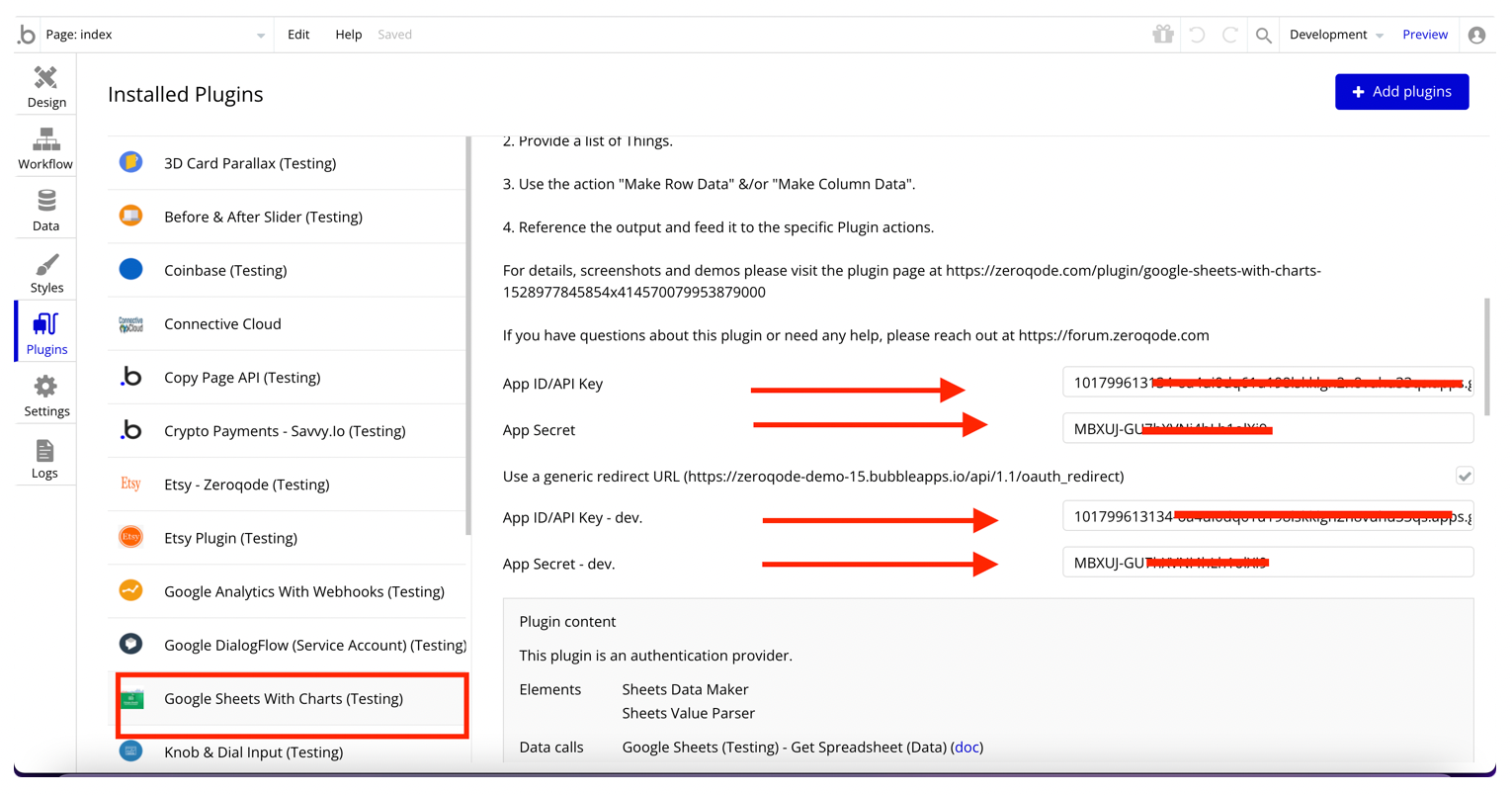Click the Coinbase plugin icon
Screen dimensions: 1512x795
click(130, 269)
